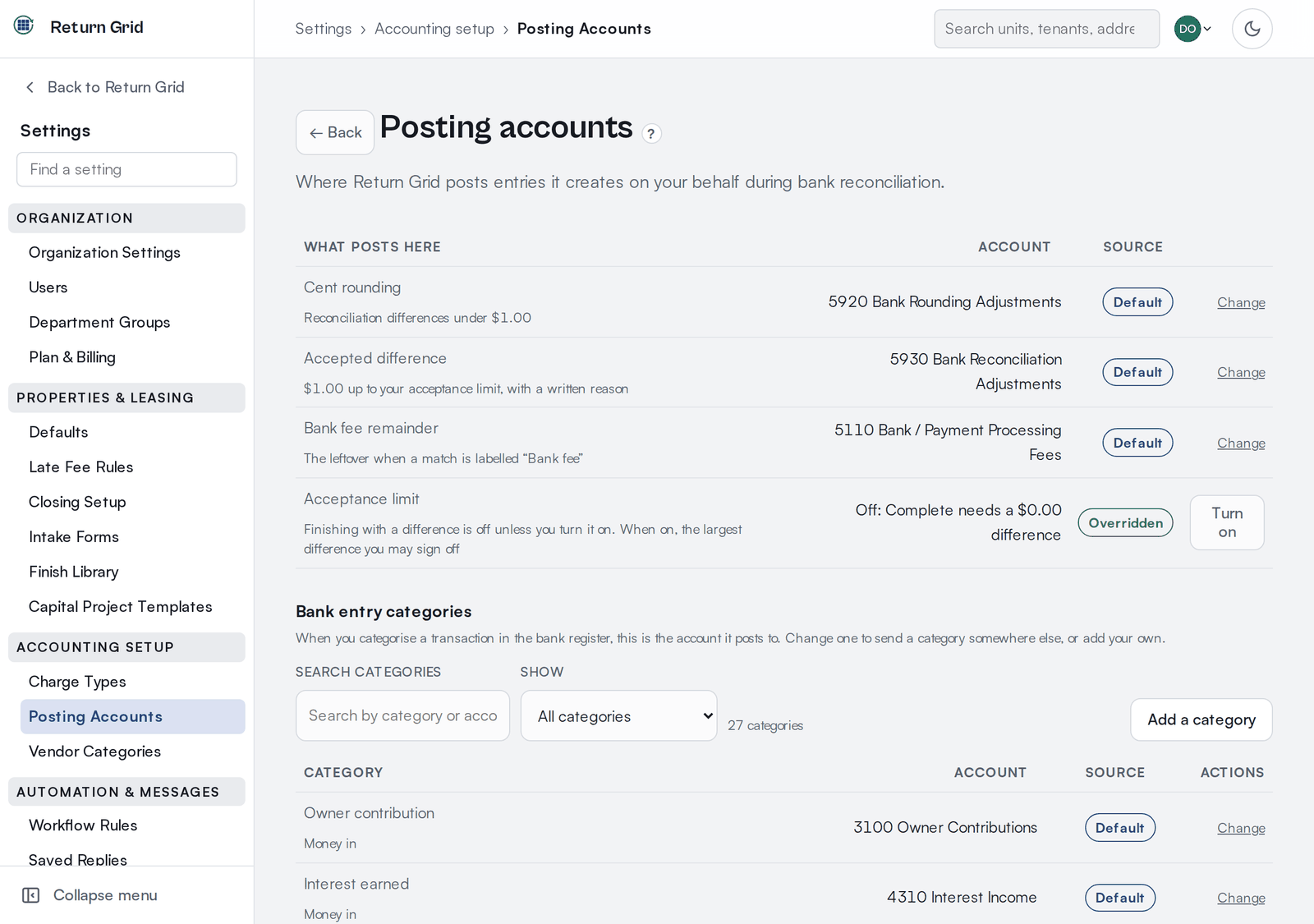The height and width of the screenshot is (924, 1314).
Task: Change the Owner contribution account
Action: 1241,828
